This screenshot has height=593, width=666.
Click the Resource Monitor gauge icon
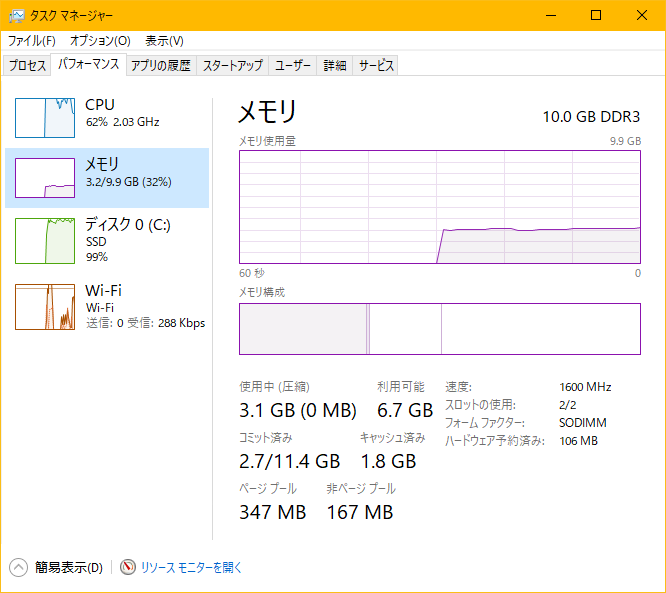coord(127,567)
